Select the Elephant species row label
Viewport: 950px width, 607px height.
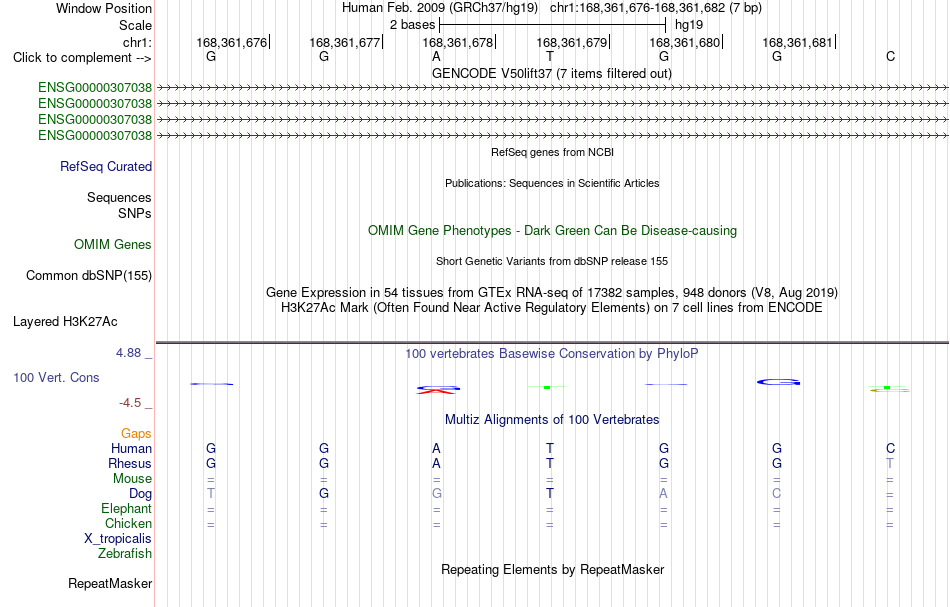(127, 508)
